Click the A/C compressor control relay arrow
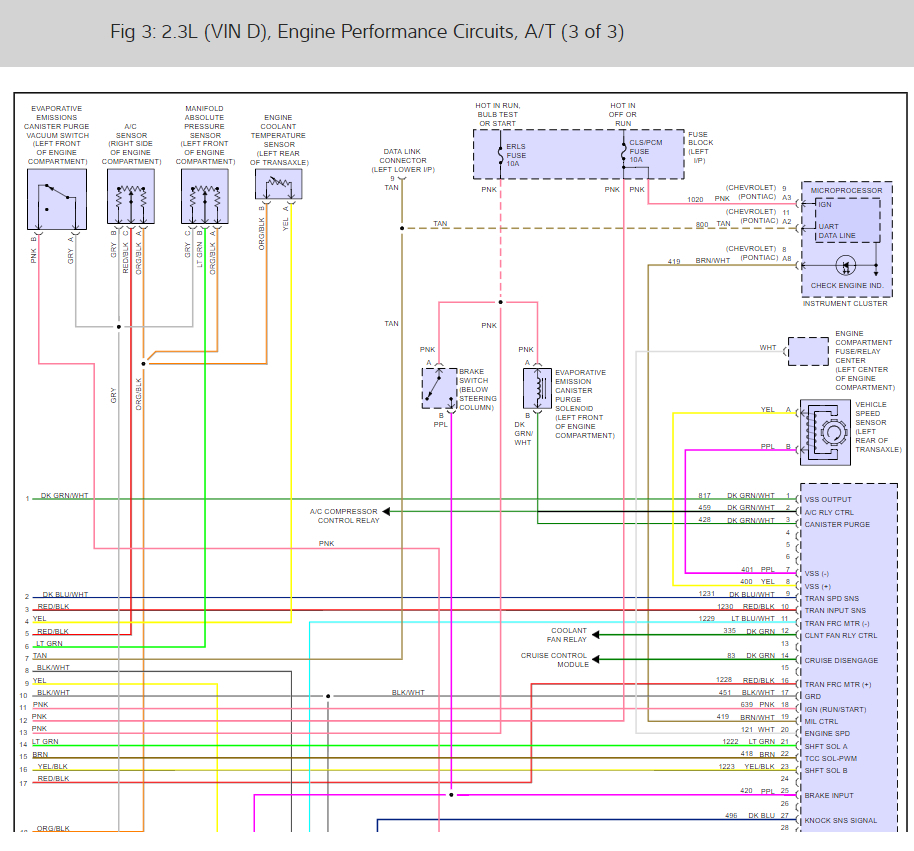This screenshot has width=914, height=851. (x=386, y=511)
